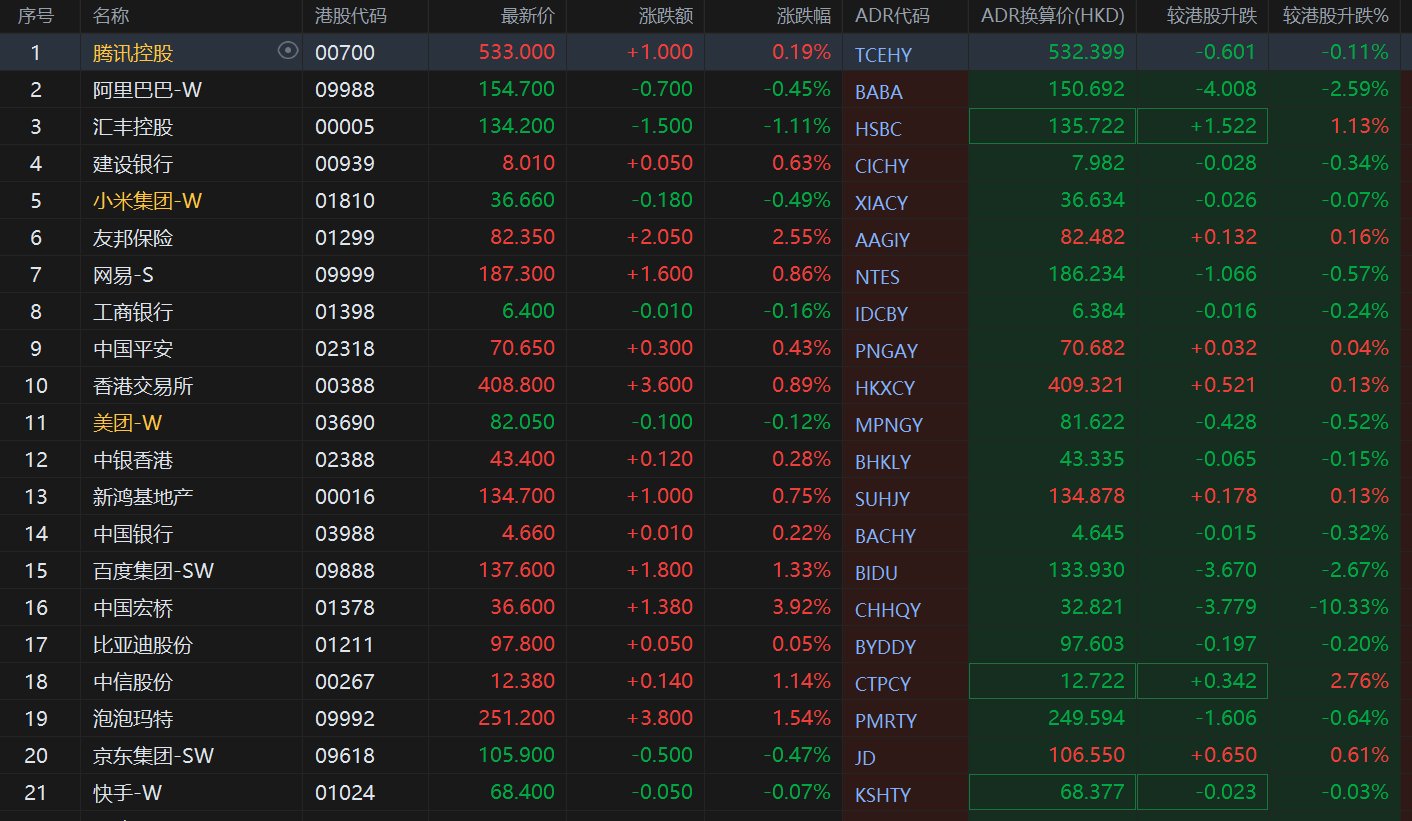Click the CICHY ADR code
The height and width of the screenshot is (821, 1412).
pos(881,166)
